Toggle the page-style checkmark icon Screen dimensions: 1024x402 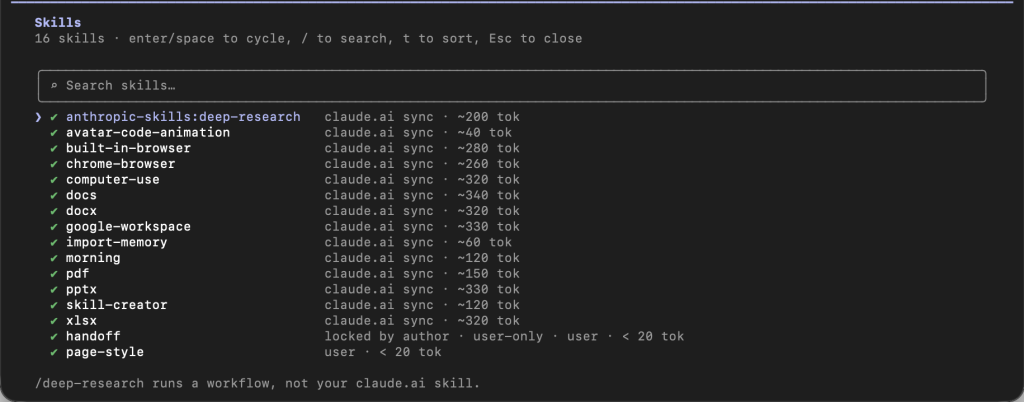click(54, 352)
